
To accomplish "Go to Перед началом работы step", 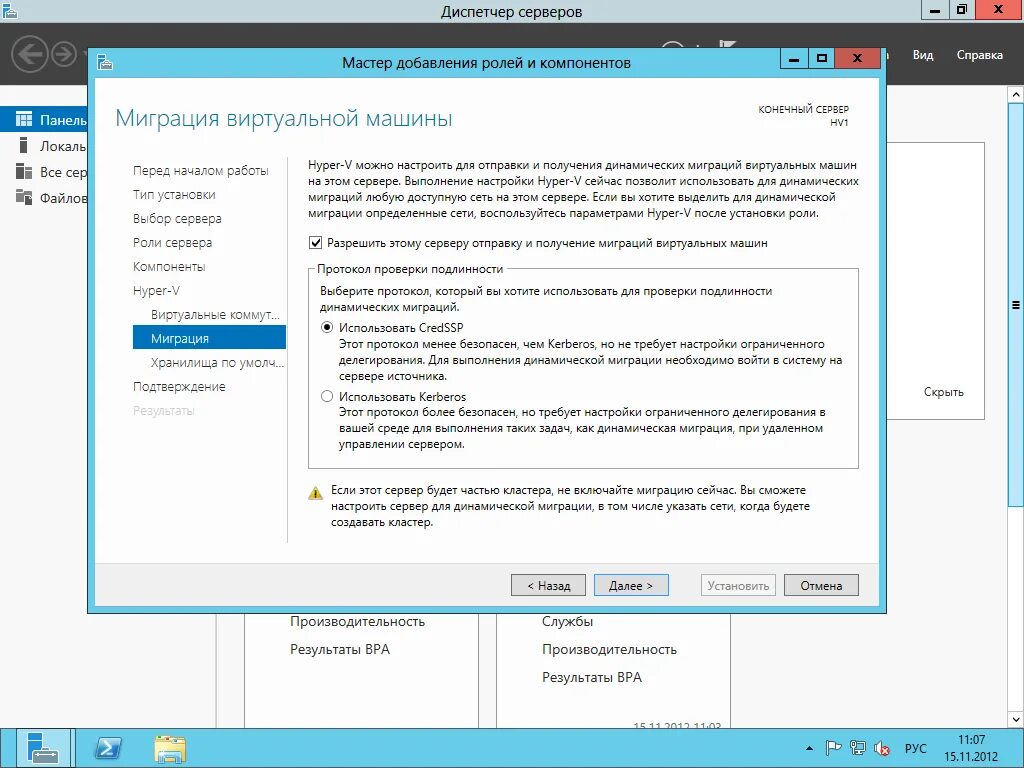I will pyautogui.click(x=200, y=170).
